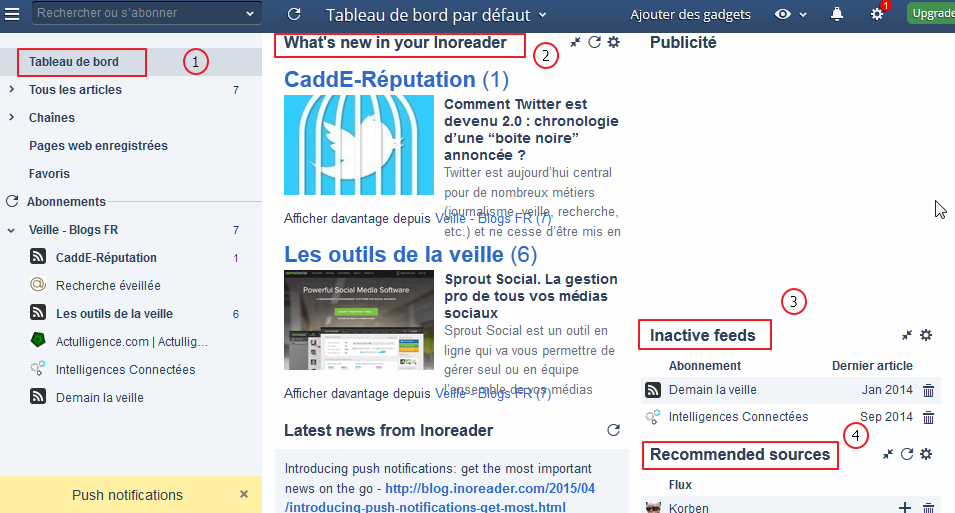Open CaddE-Réputation (1) heading link
The image size is (955, 513).
click(396, 80)
